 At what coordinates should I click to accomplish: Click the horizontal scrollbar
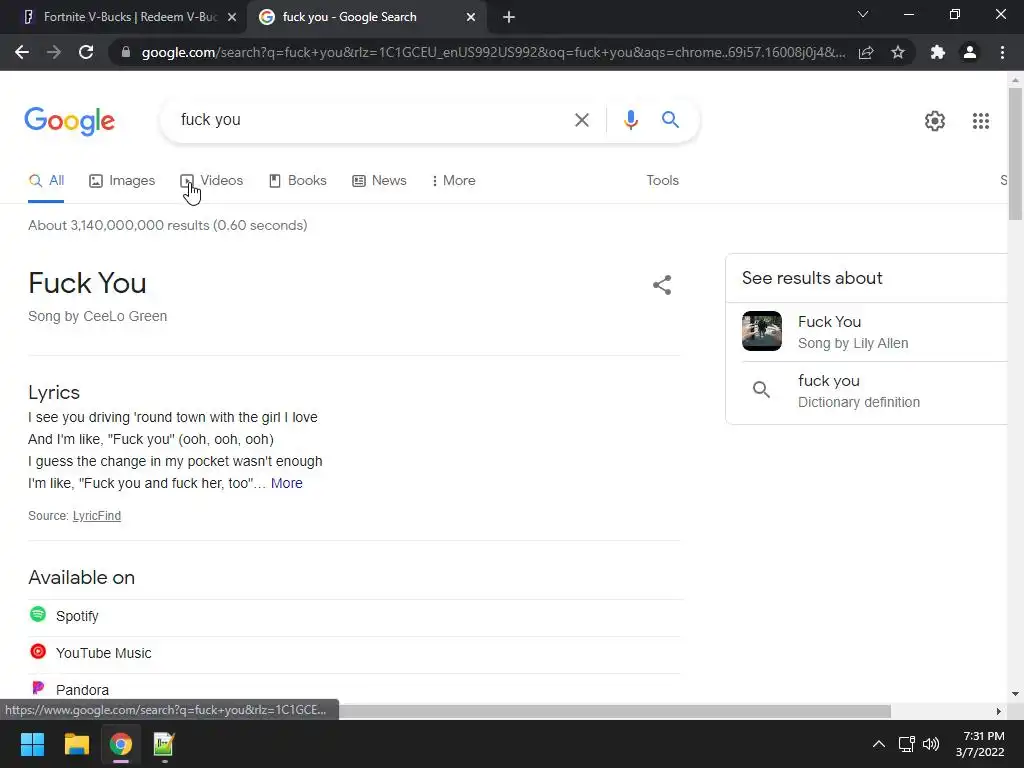tap(614, 711)
